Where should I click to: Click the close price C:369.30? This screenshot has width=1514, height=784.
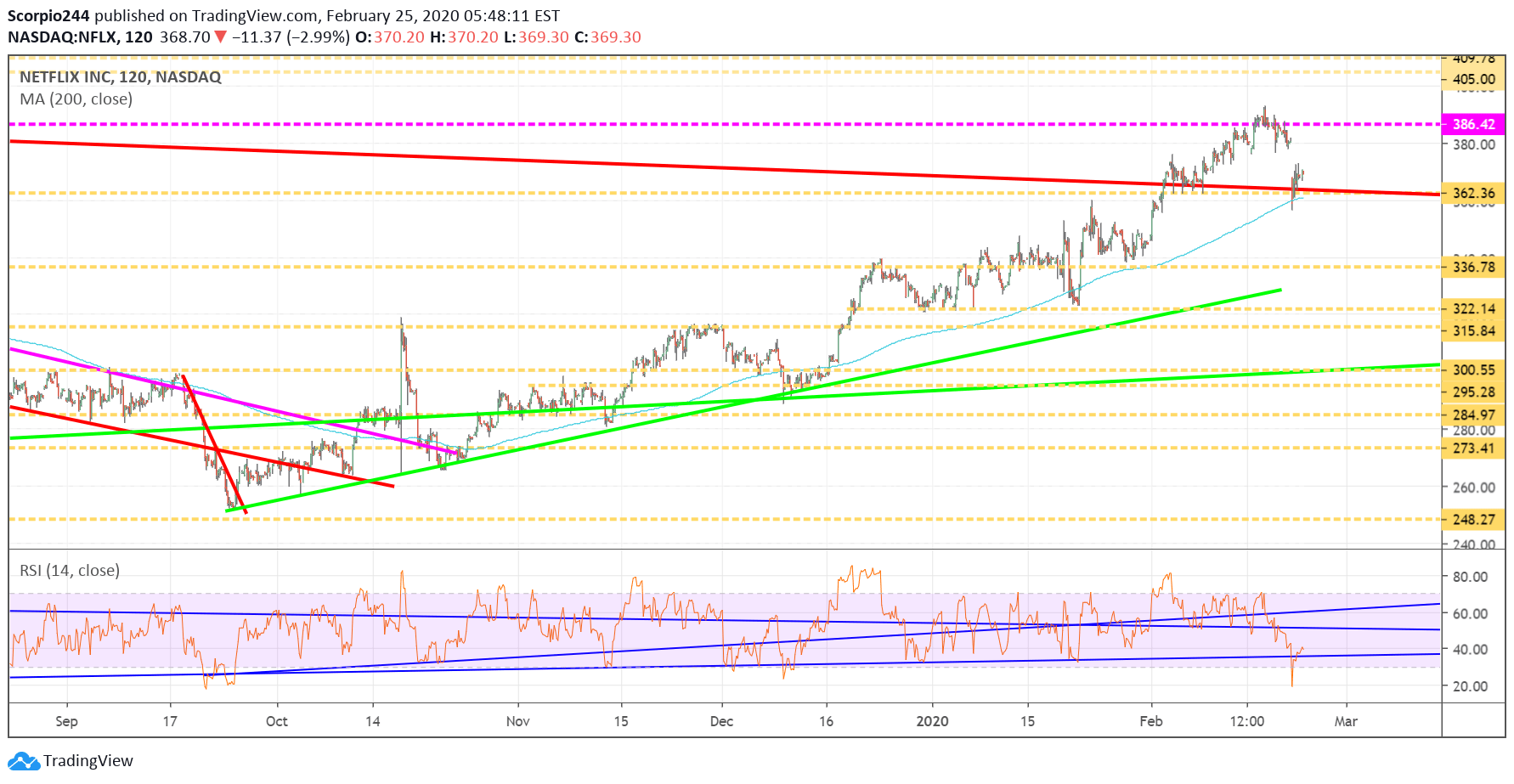click(x=607, y=37)
